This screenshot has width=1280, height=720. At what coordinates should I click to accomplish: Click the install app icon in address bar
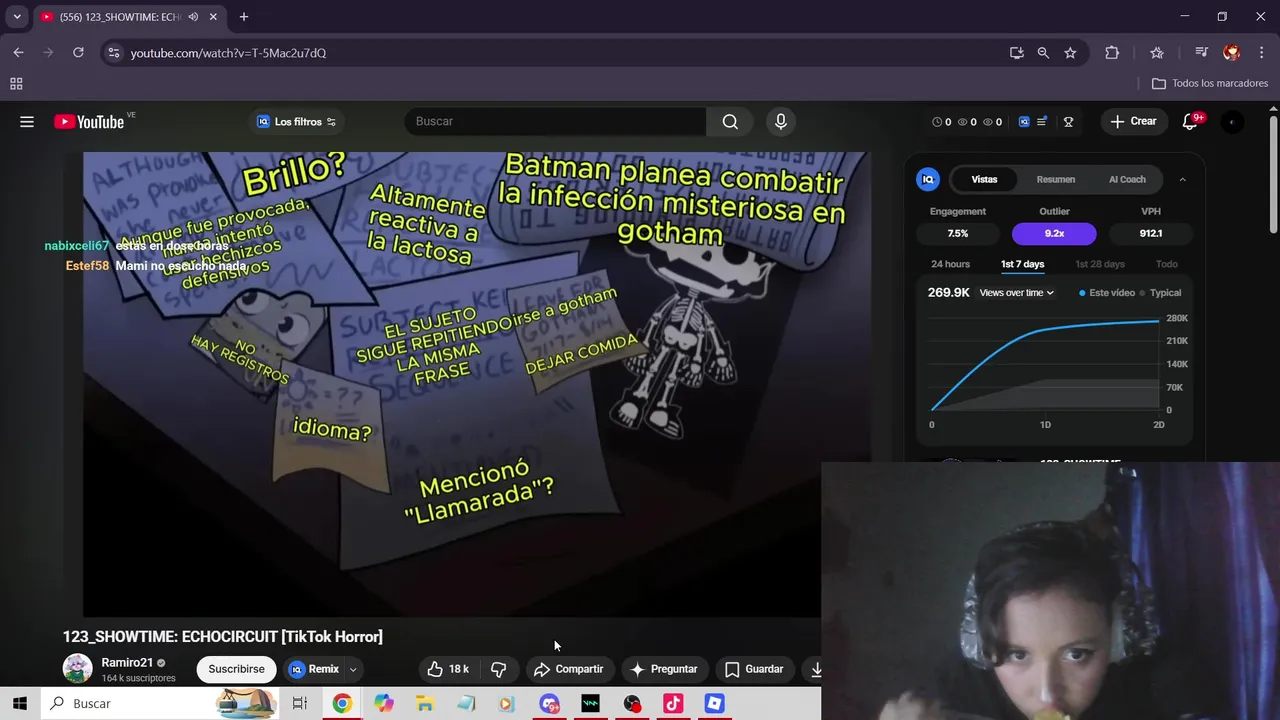(x=1017, y=53)
